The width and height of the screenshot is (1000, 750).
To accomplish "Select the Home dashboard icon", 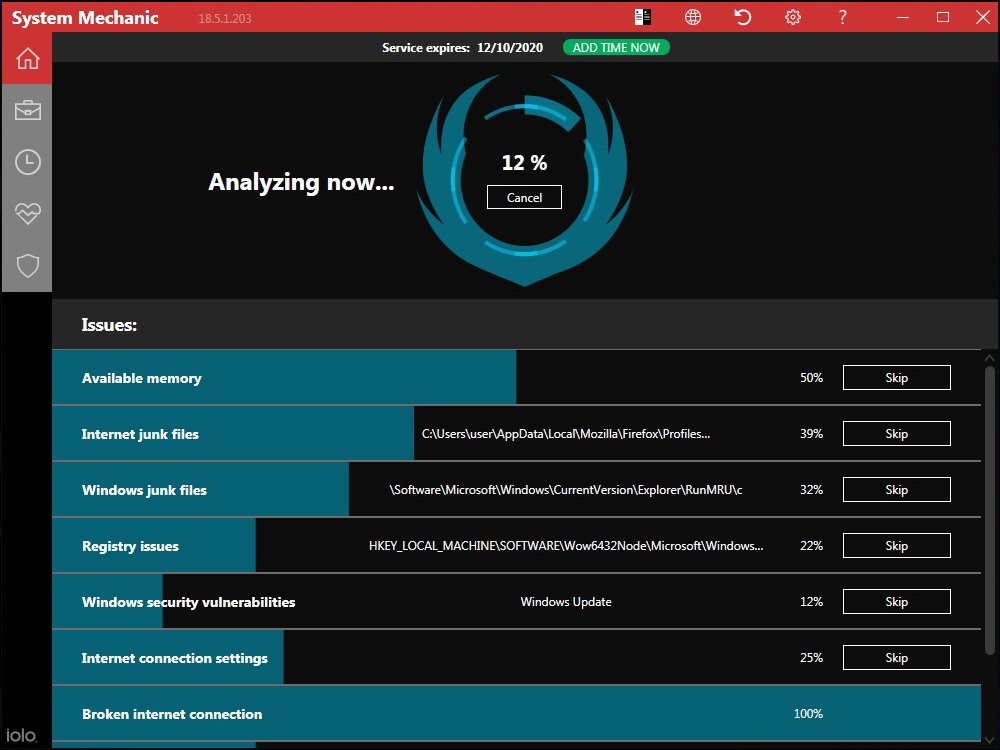I will [x=27, y=58].
